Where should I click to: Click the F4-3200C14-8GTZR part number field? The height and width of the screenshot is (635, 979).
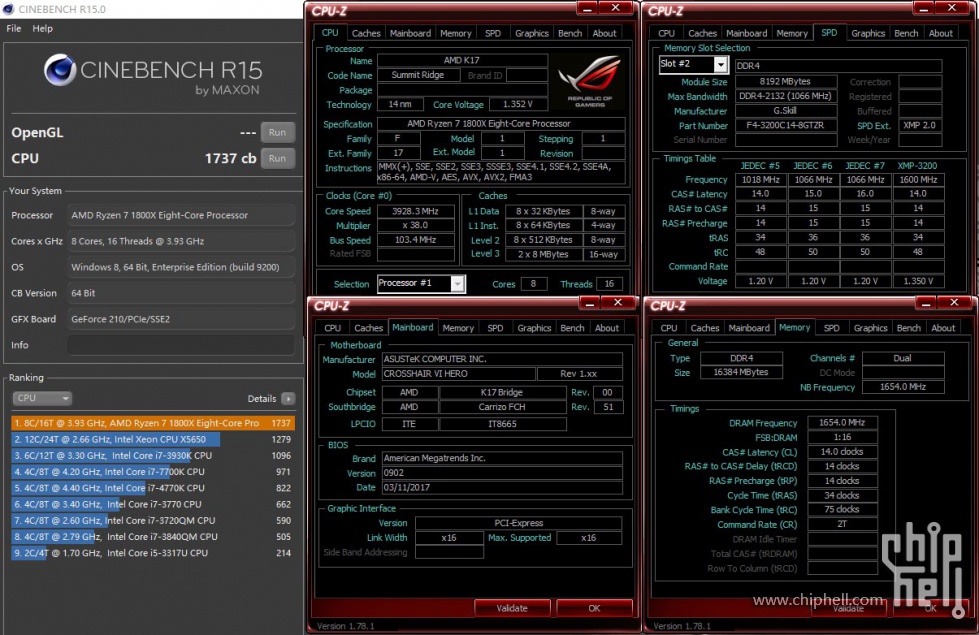(x=785, y=126)
